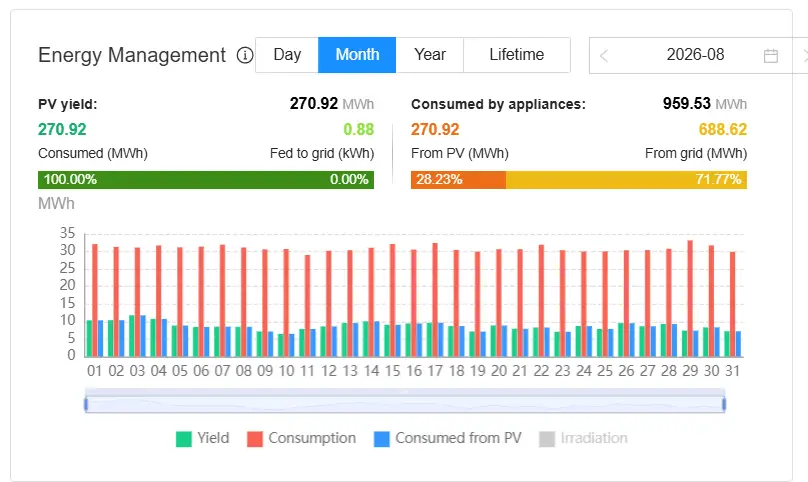Screen dimensions: 808x482
Task: Enable the Irradiation legend series
Action: pyautogui.click(x=583, y=438)
